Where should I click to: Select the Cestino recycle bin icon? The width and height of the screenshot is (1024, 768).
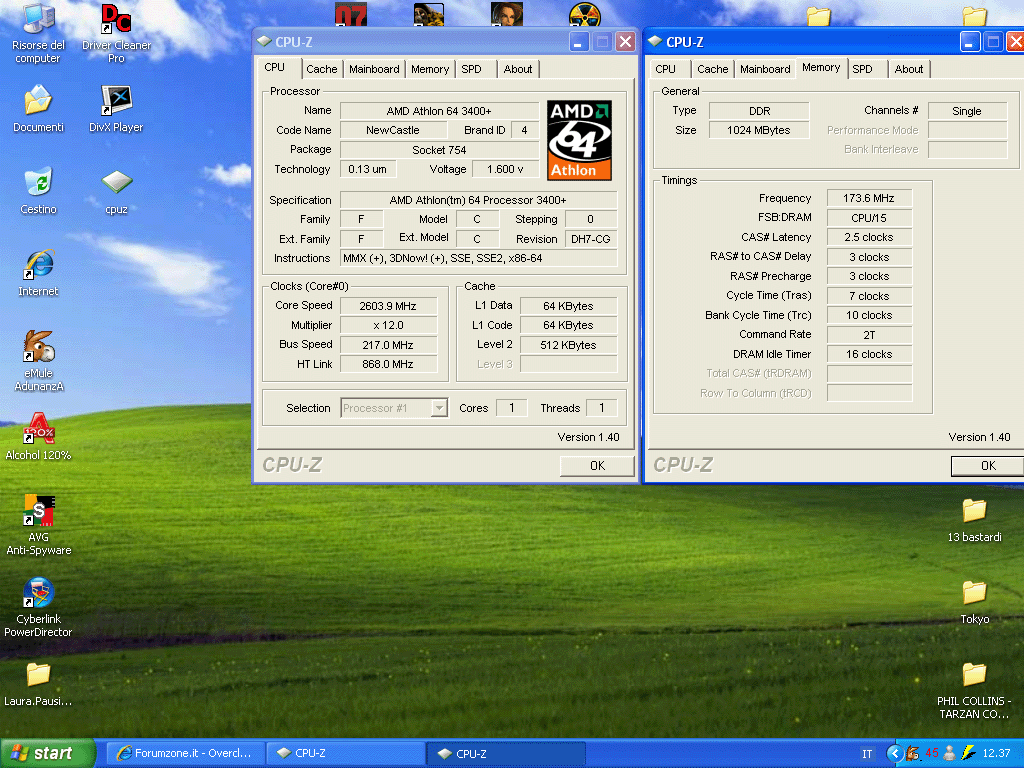[x=38, y=191]
